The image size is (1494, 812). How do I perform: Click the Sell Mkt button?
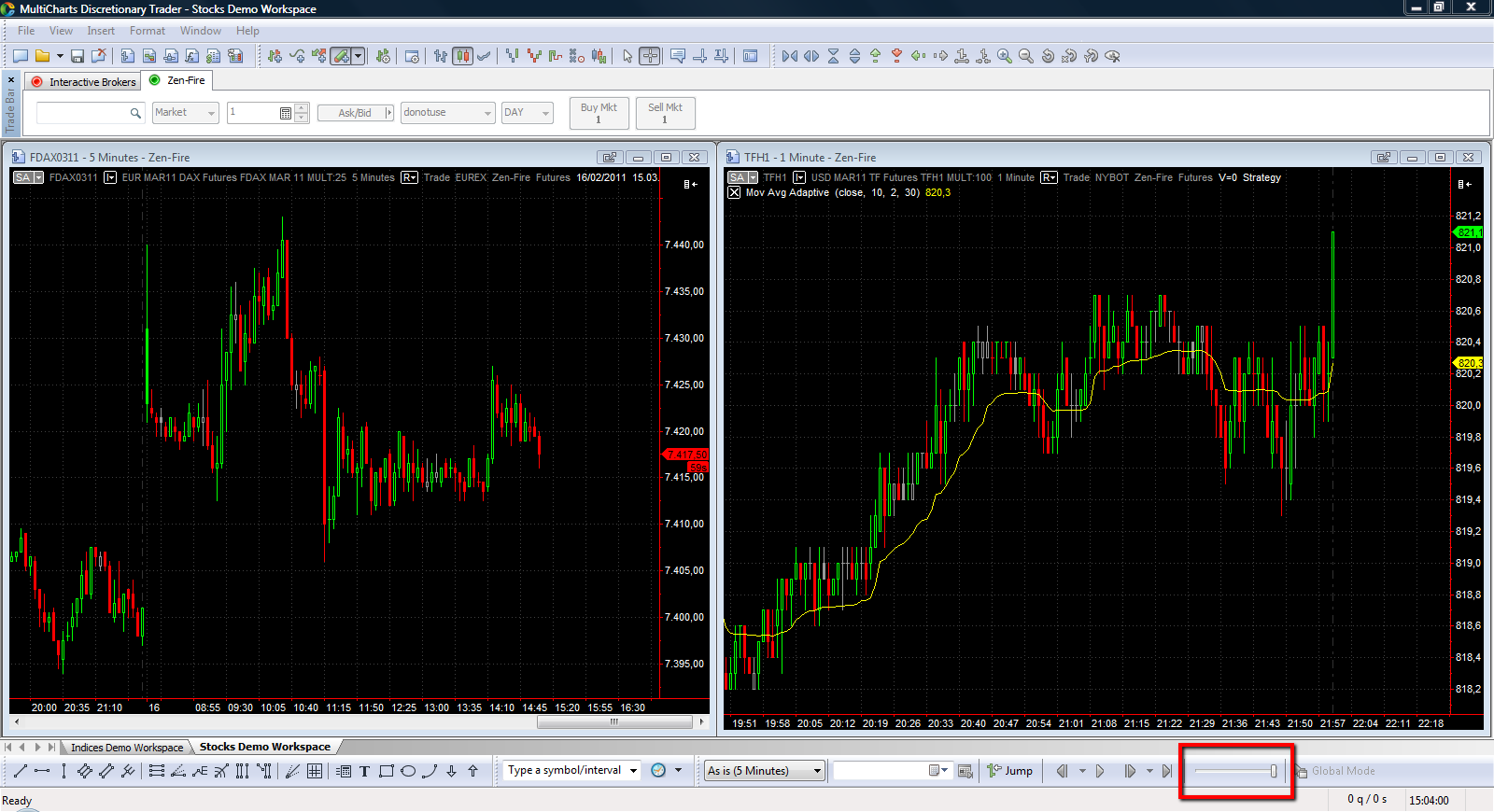[x=665, y=113]
